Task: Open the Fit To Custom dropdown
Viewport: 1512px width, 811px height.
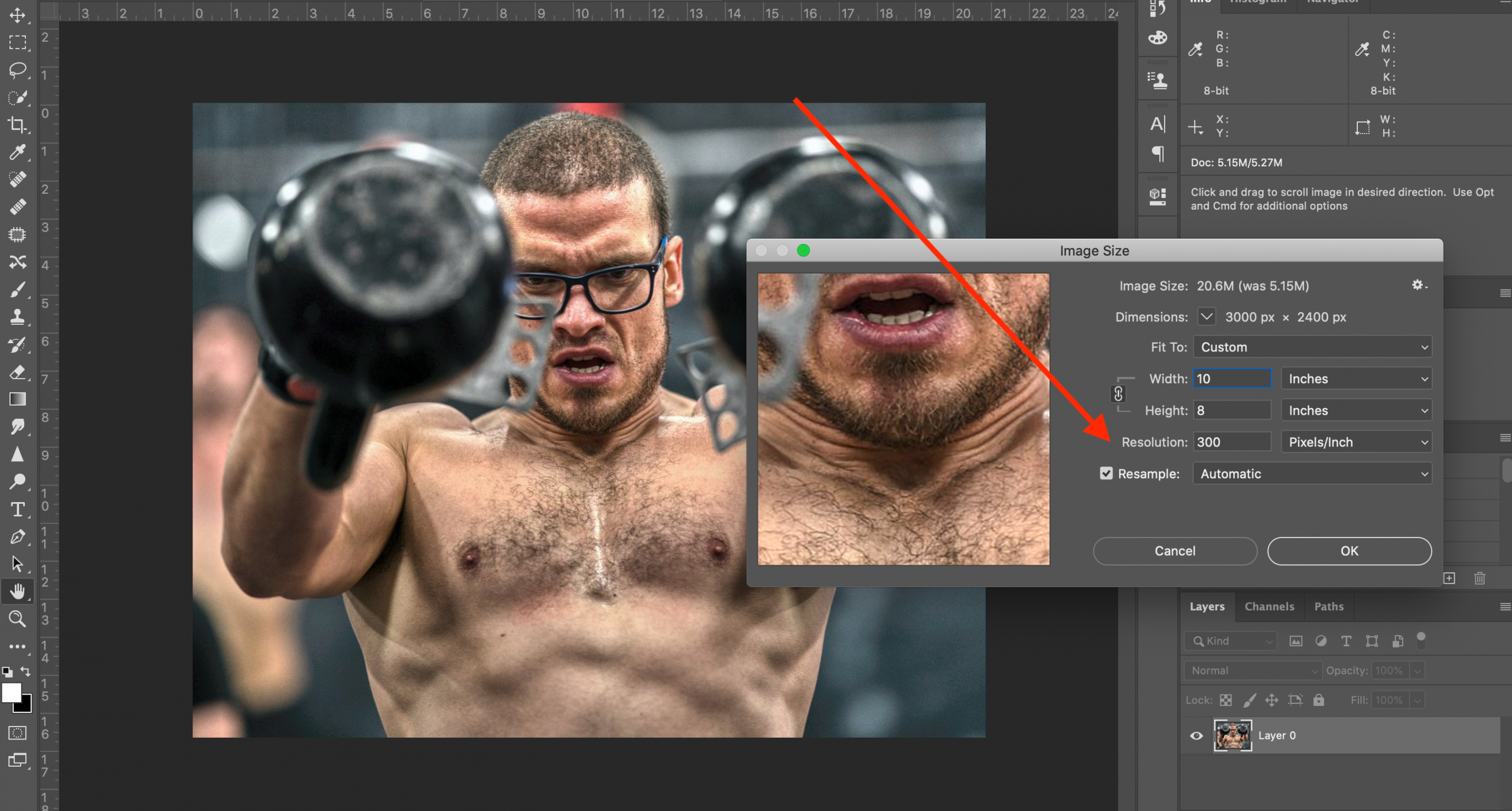Action: [1312, 347]
